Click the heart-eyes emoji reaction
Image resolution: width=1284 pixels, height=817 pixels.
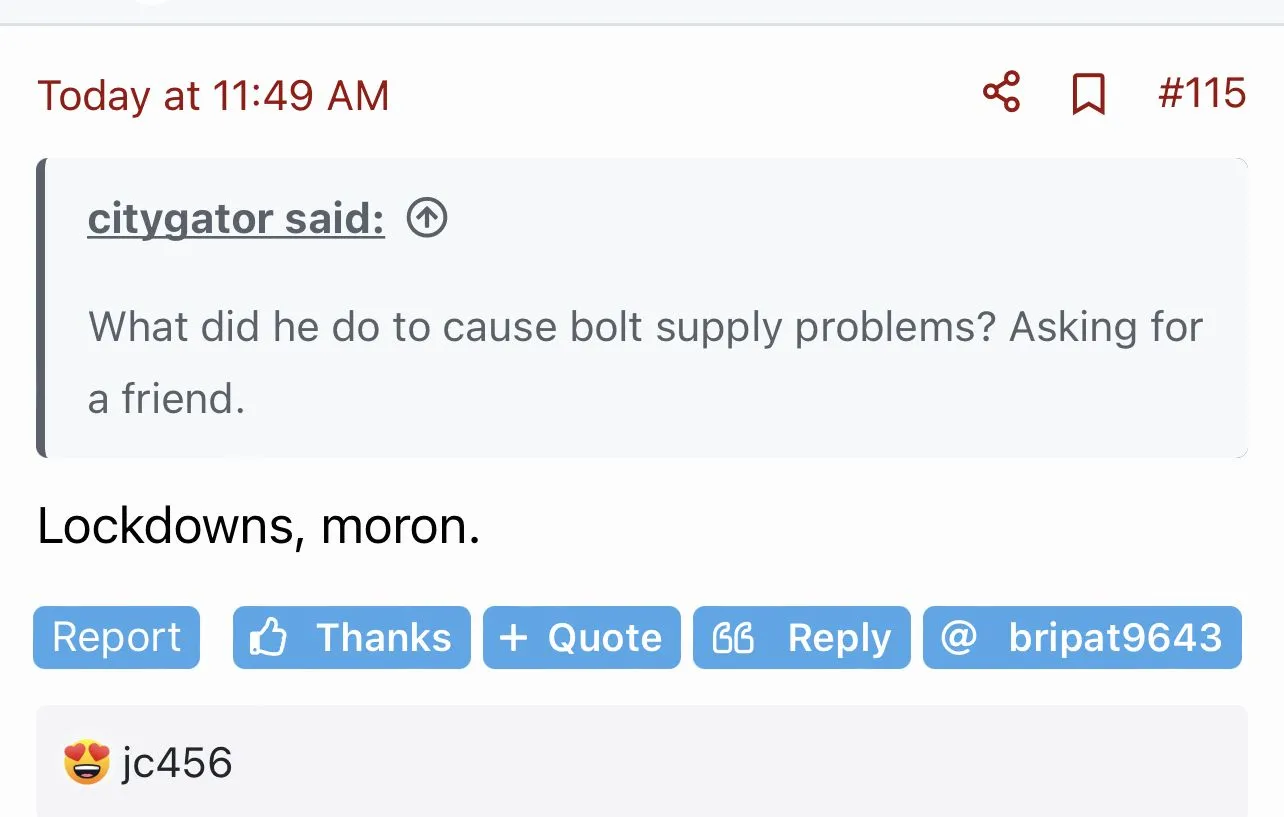coord(86,763)
